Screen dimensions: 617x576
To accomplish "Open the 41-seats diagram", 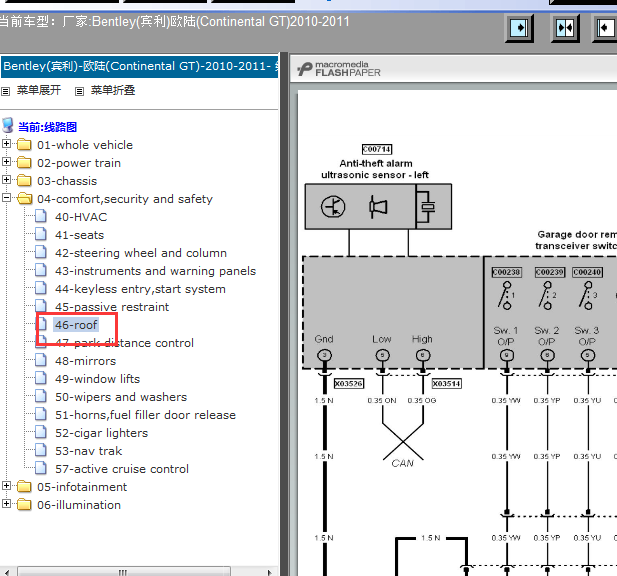I will click(79, 235).
